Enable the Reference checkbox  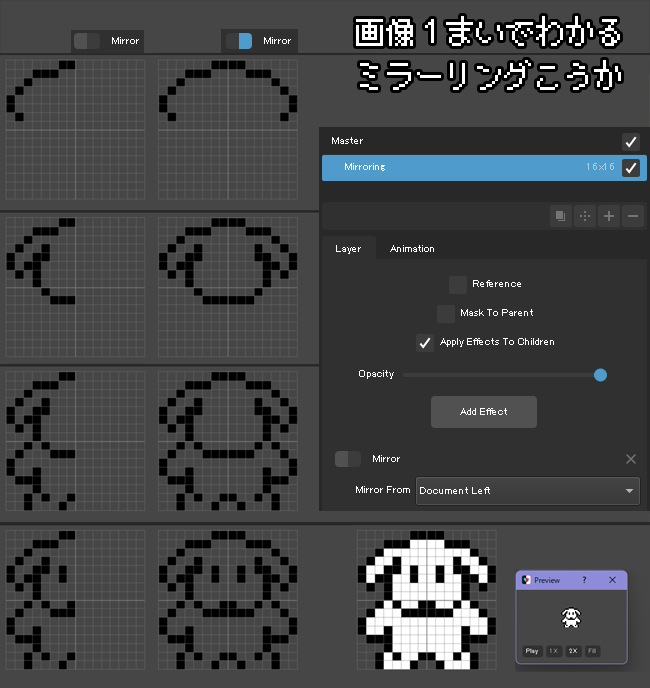[458, 284]
